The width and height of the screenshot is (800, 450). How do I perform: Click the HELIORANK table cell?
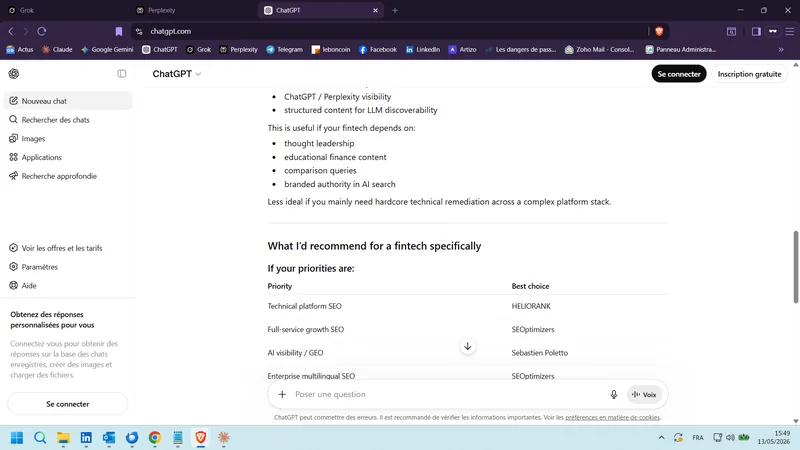pyautogui.click(x=531, y=306)
